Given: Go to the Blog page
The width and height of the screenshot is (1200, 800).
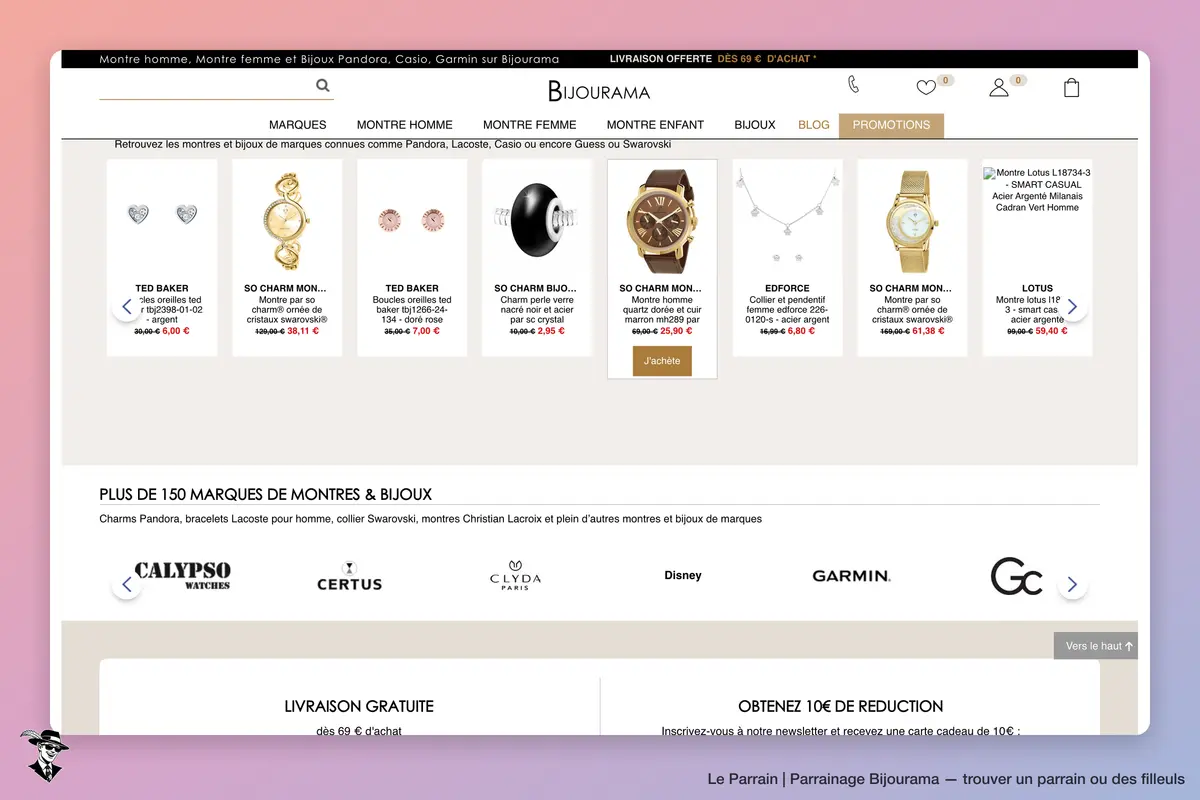Looking at the screenshot, I should (814, 125).
